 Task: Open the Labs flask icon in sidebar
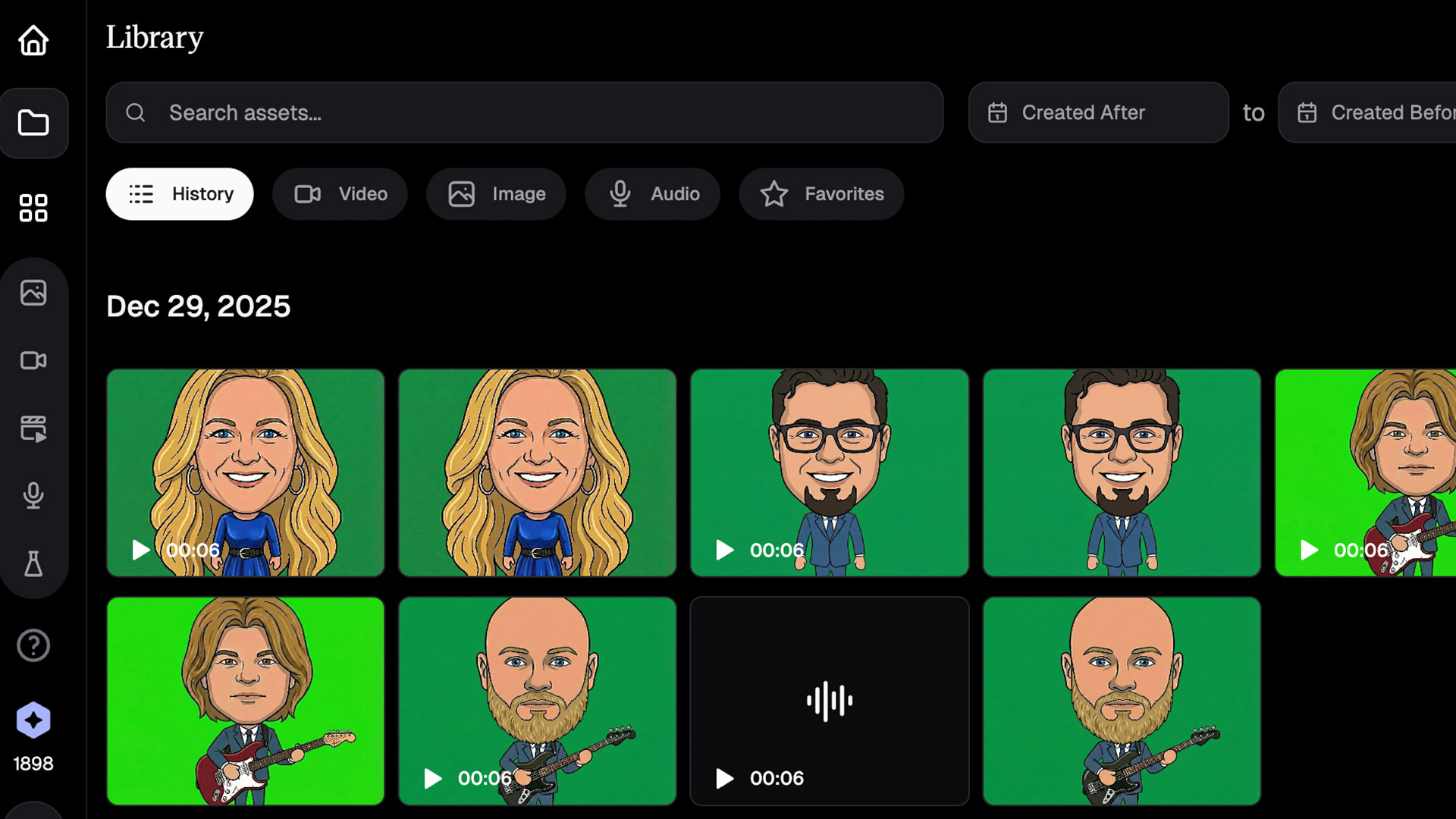[33, 563]
